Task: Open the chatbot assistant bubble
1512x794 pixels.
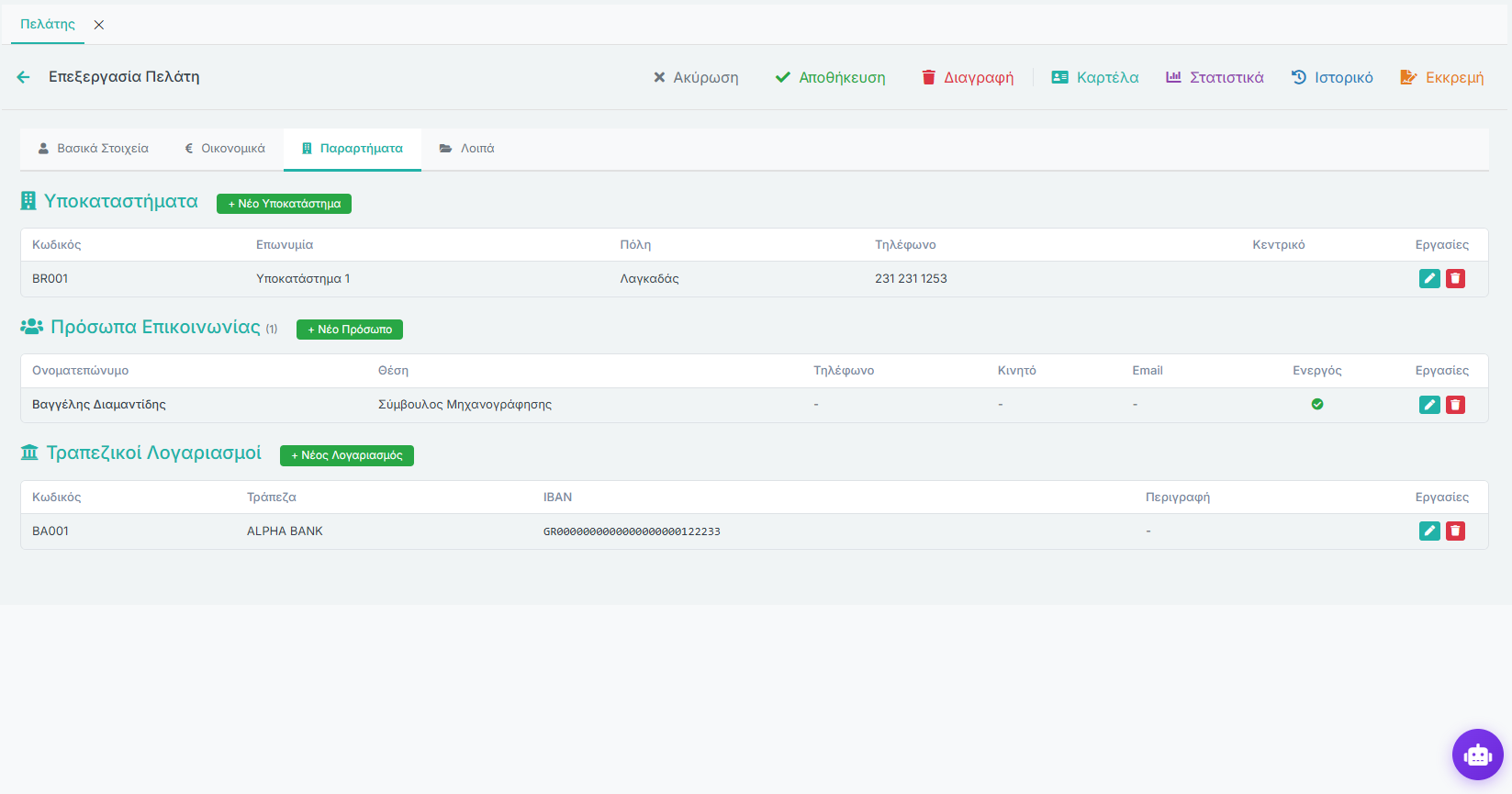Action: point(1478,755)
